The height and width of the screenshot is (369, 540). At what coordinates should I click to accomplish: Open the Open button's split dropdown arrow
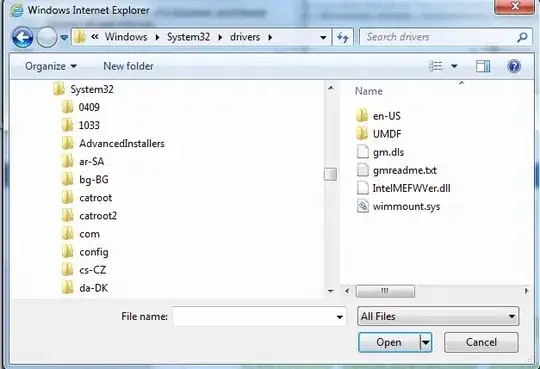pyautogui.click(x=426, y=342)
